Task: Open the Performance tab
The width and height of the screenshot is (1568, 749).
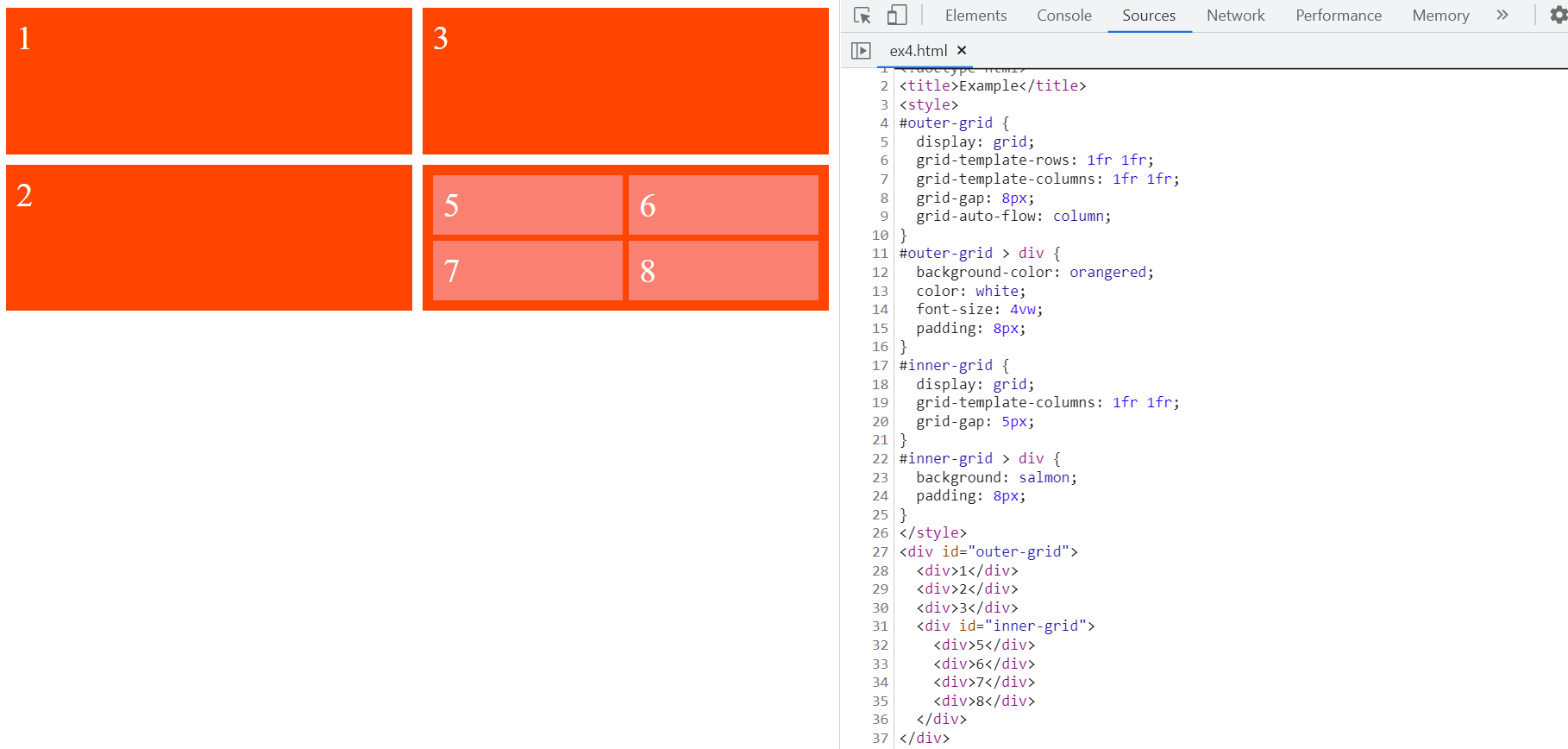Action: 1338,16
